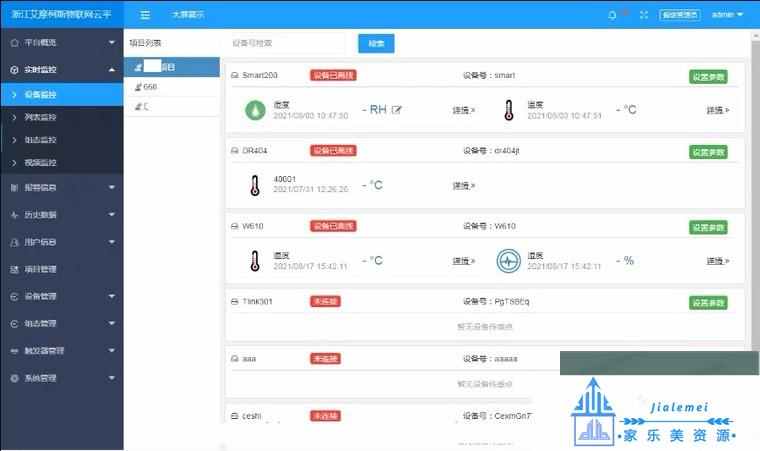Click 设置参数 button for W610

(708, 227)
